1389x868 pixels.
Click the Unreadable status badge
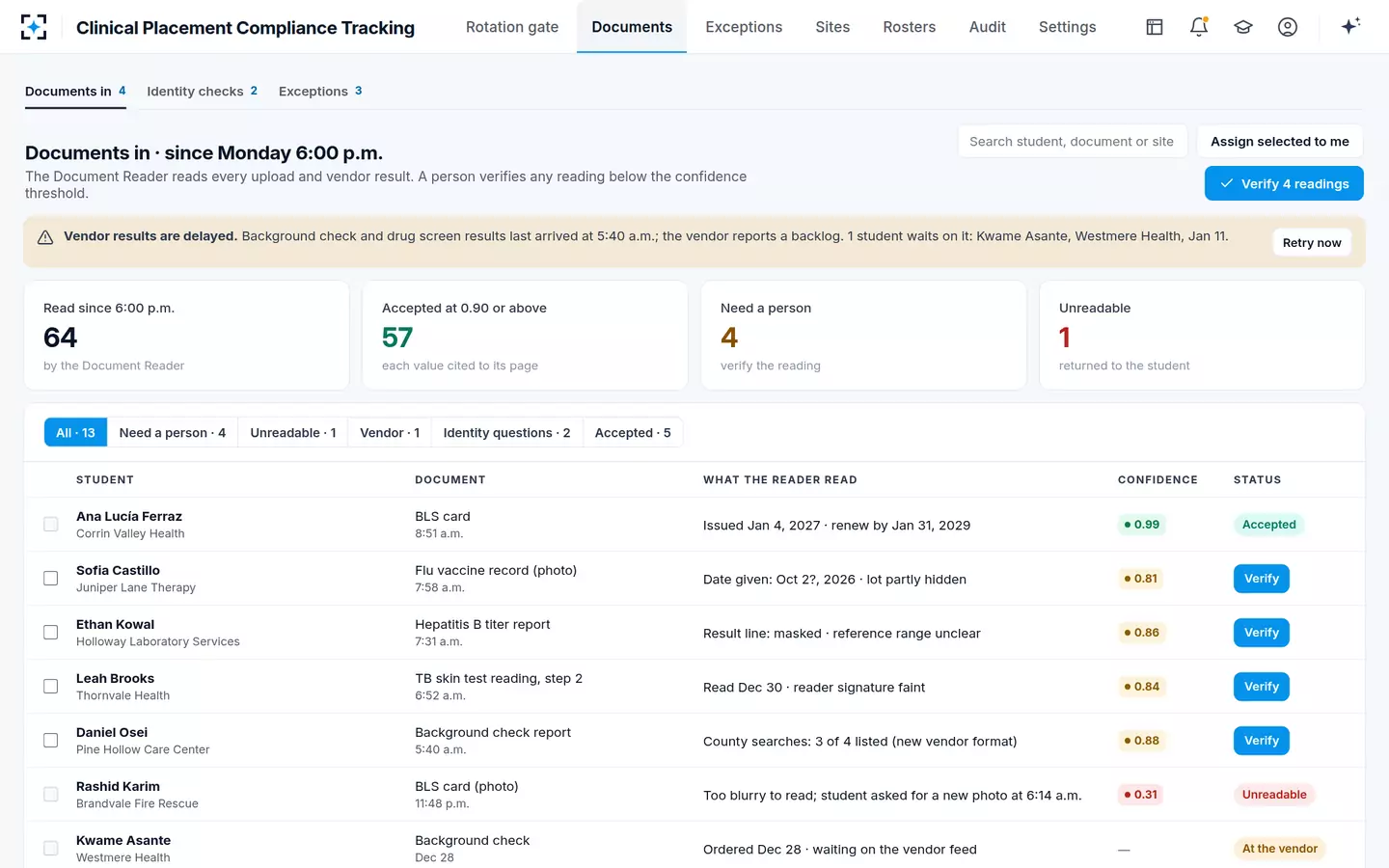point(1274,795)
